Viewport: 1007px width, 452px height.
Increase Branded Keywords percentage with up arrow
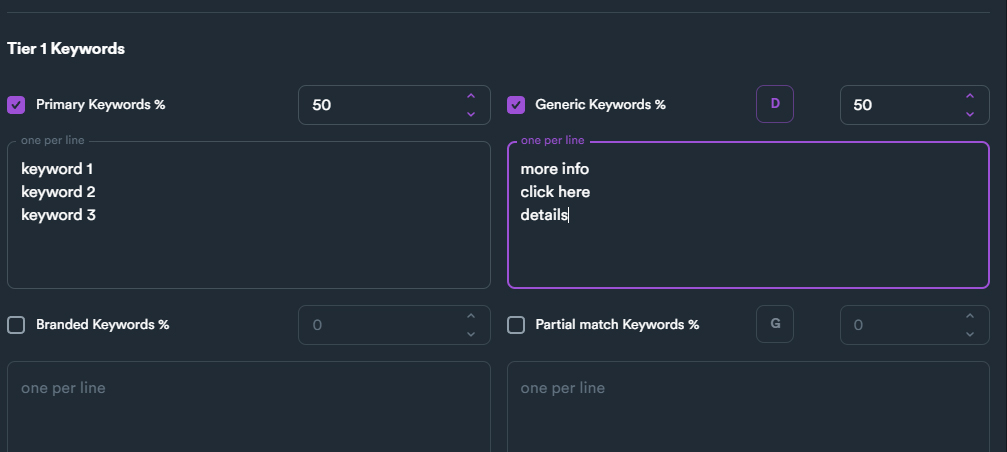(x=471, y=316)
